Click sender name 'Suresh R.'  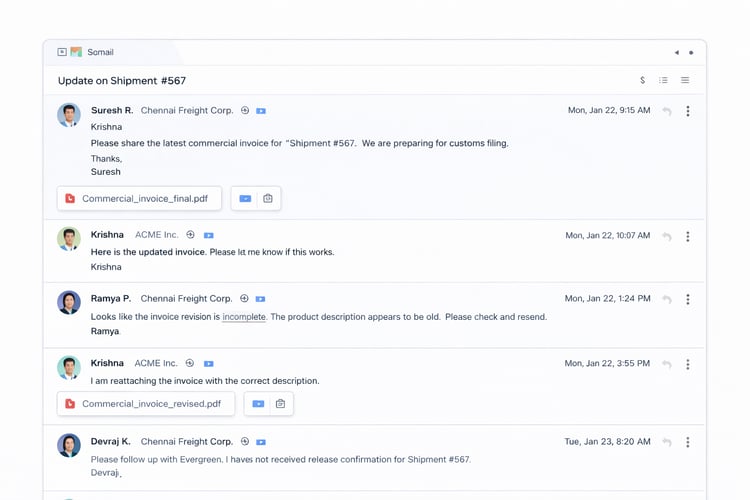[112, 110]
